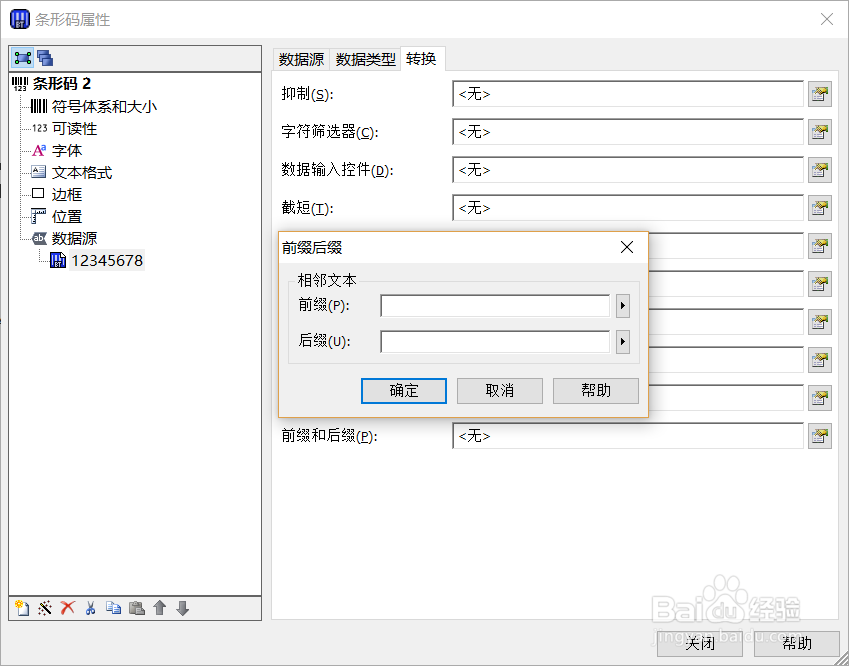Open the edit icon for 数据输入控件(D)
The height and width of the screenshot is (666, 849).
[820, 170]
